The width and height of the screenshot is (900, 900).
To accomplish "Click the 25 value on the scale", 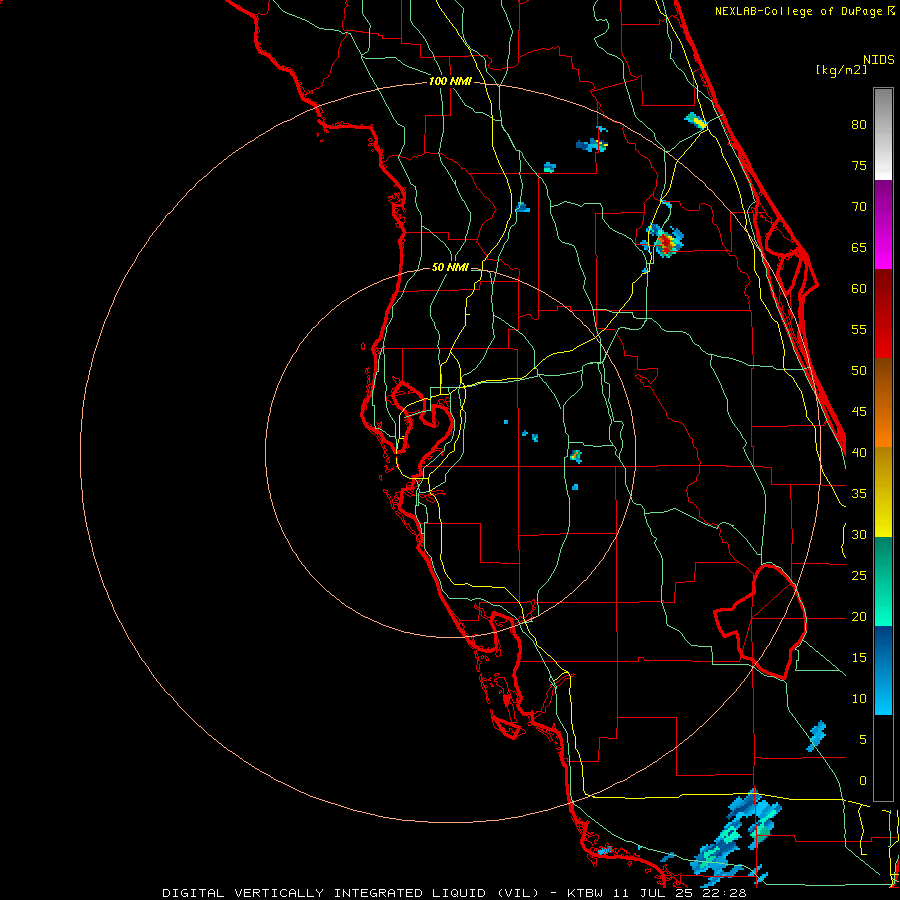I will 859,576.
